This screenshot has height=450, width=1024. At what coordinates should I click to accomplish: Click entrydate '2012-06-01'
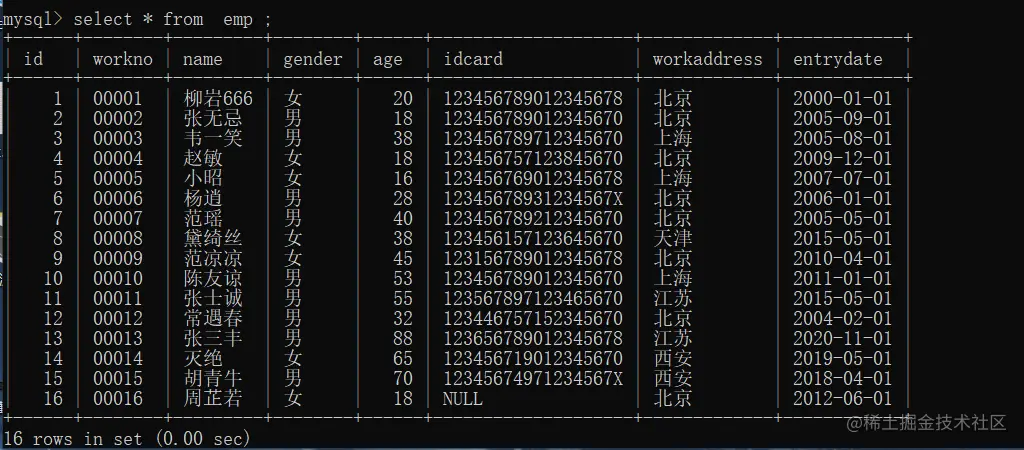click(x=842, y=398)
